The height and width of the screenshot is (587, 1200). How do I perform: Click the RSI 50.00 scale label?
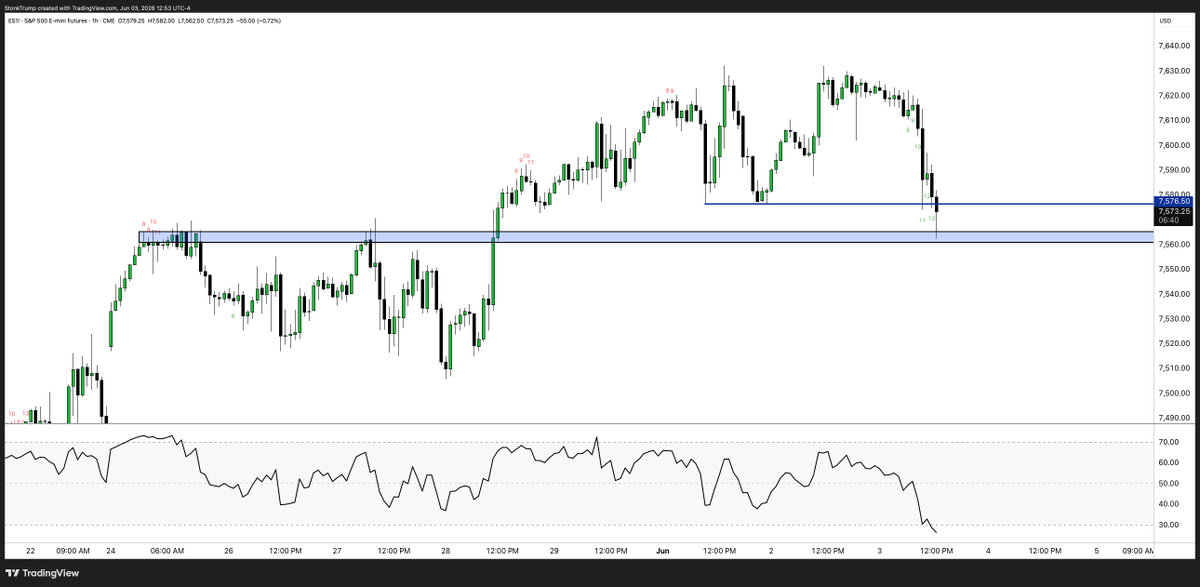pyautogui.click(x=1168, y=484)
